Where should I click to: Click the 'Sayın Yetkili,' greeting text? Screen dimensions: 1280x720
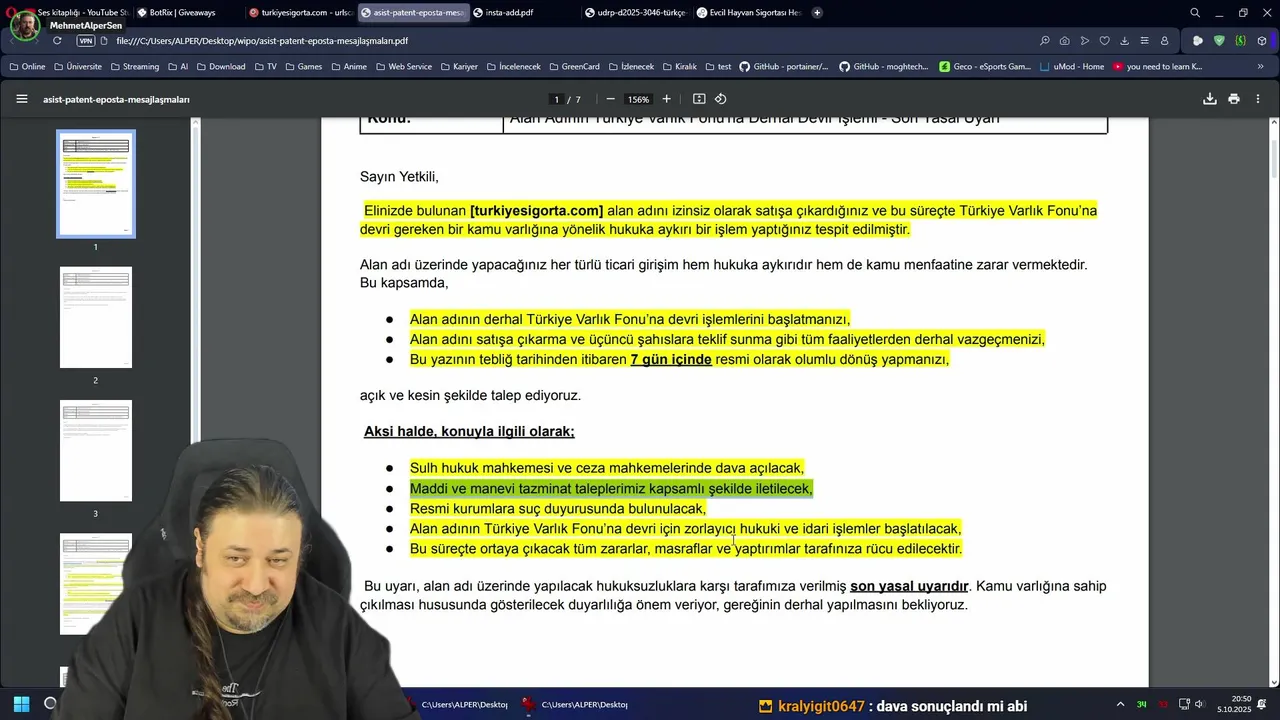[x=399, y=177]
